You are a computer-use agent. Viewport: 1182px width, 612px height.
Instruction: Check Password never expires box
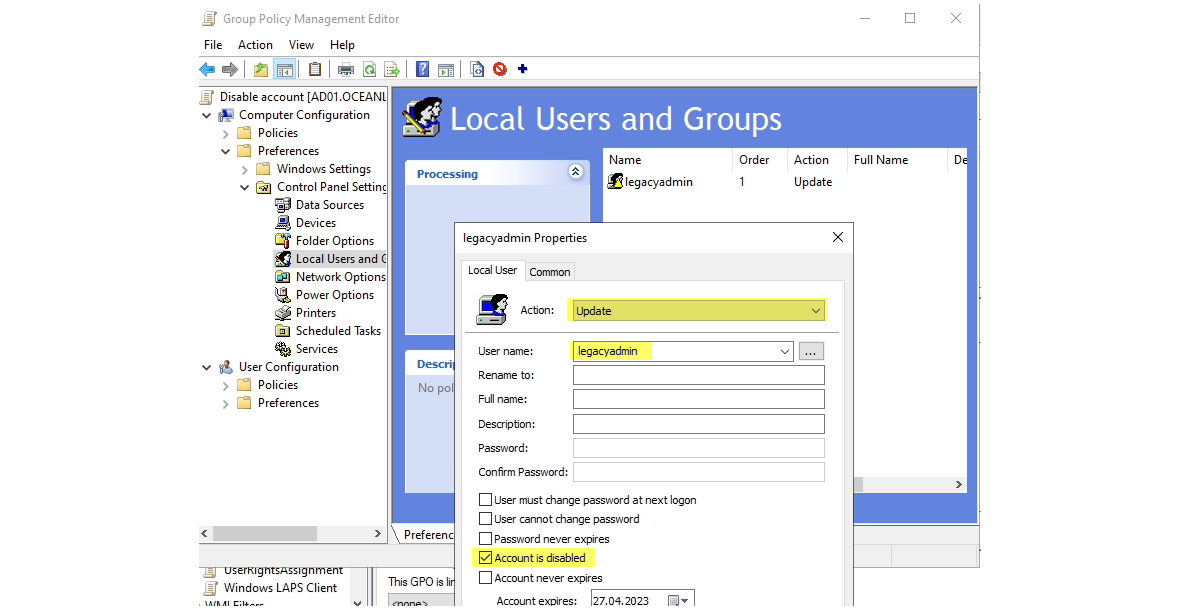coord(486,539)
